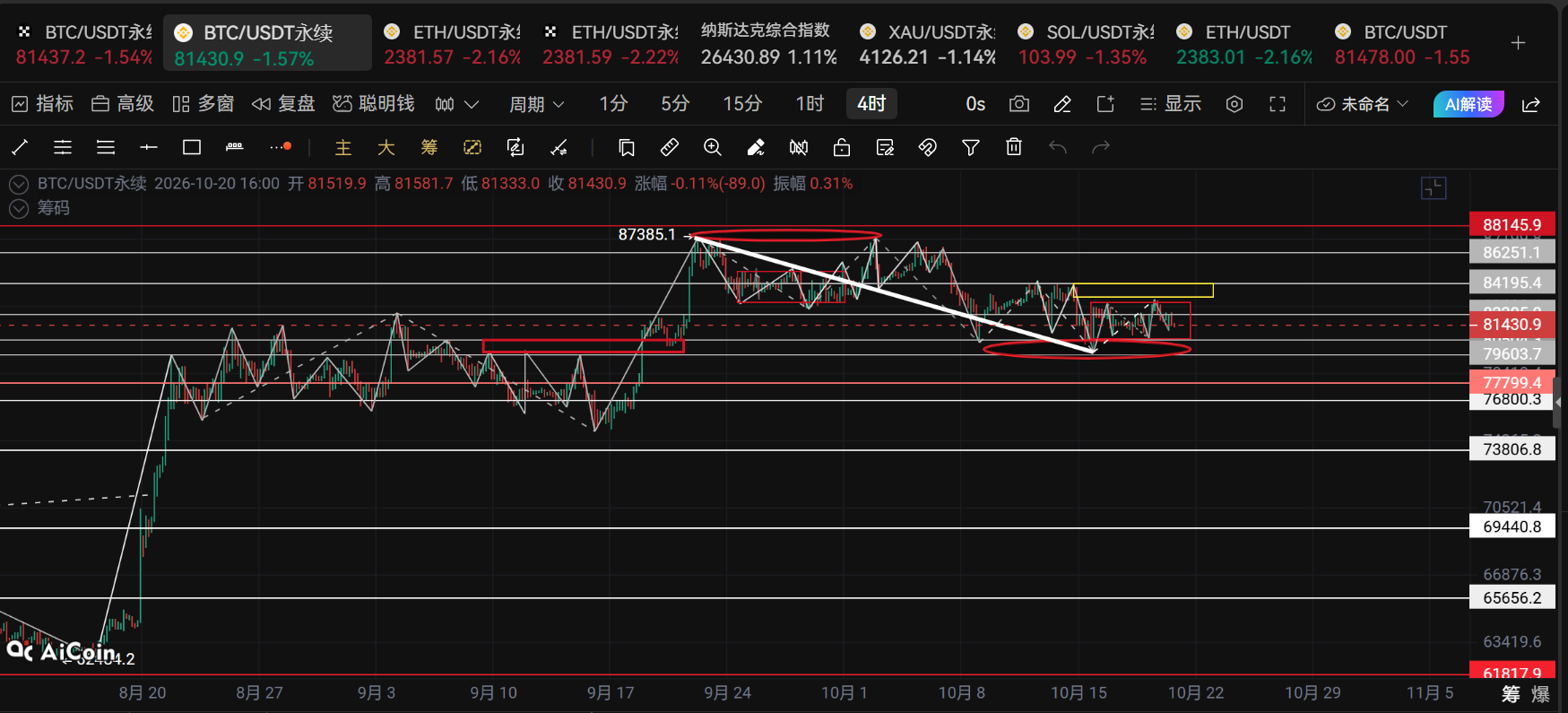Open more drawing tools with the ellipsis
Image resolution: width=1568 pixels, height=713 pixels.
point(281,146)
